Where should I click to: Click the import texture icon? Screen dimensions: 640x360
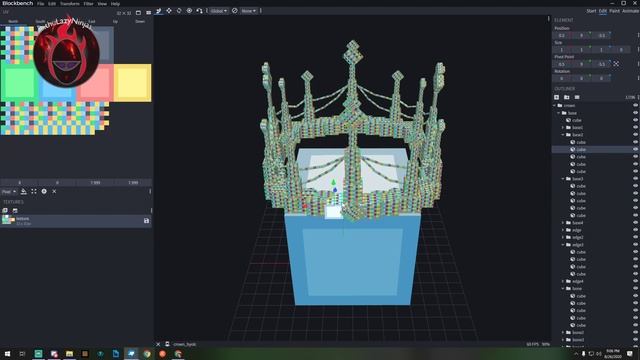pyautogui.click(x=5, y=211)
